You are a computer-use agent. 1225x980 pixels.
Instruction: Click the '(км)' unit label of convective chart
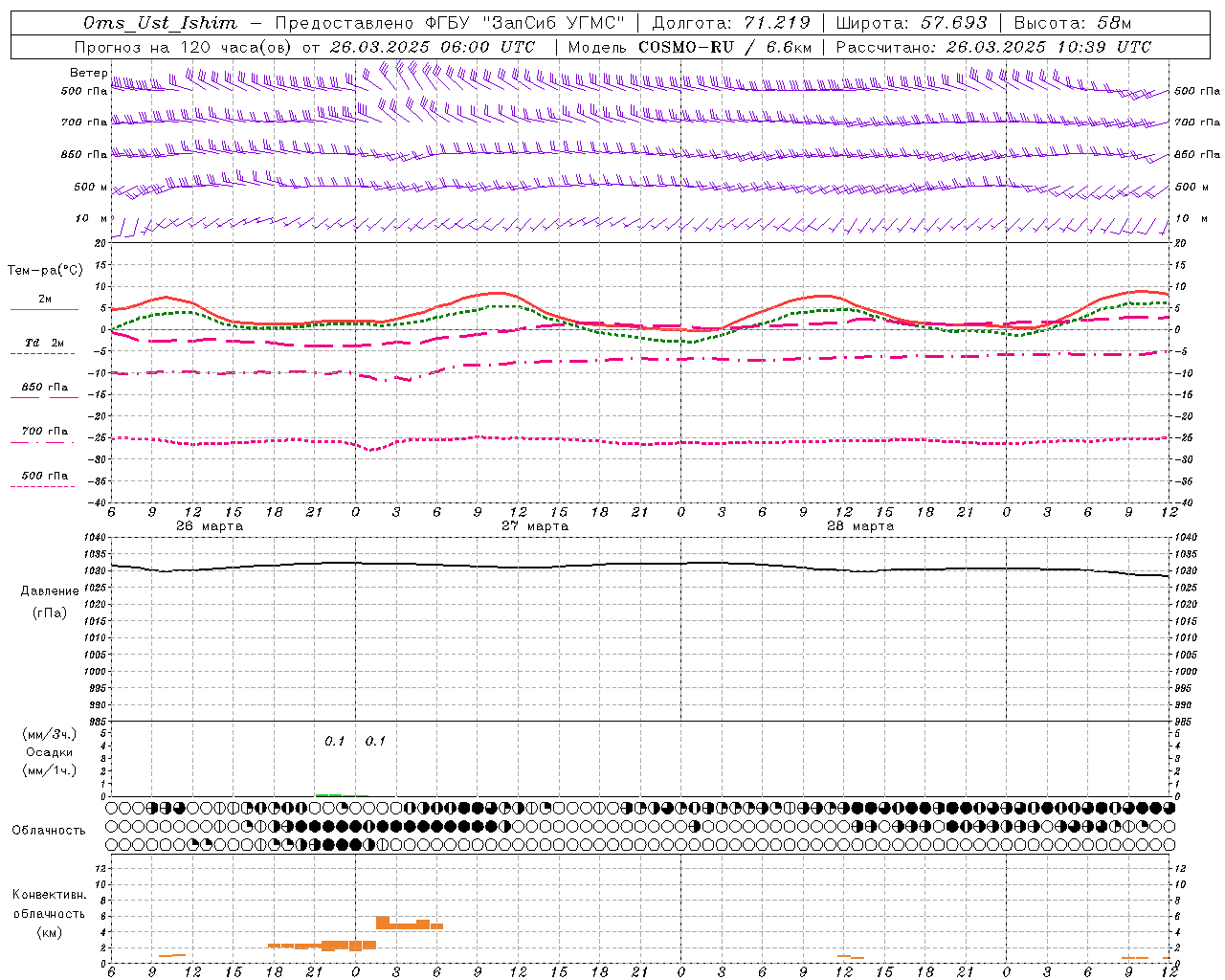(x=50, y=932)
